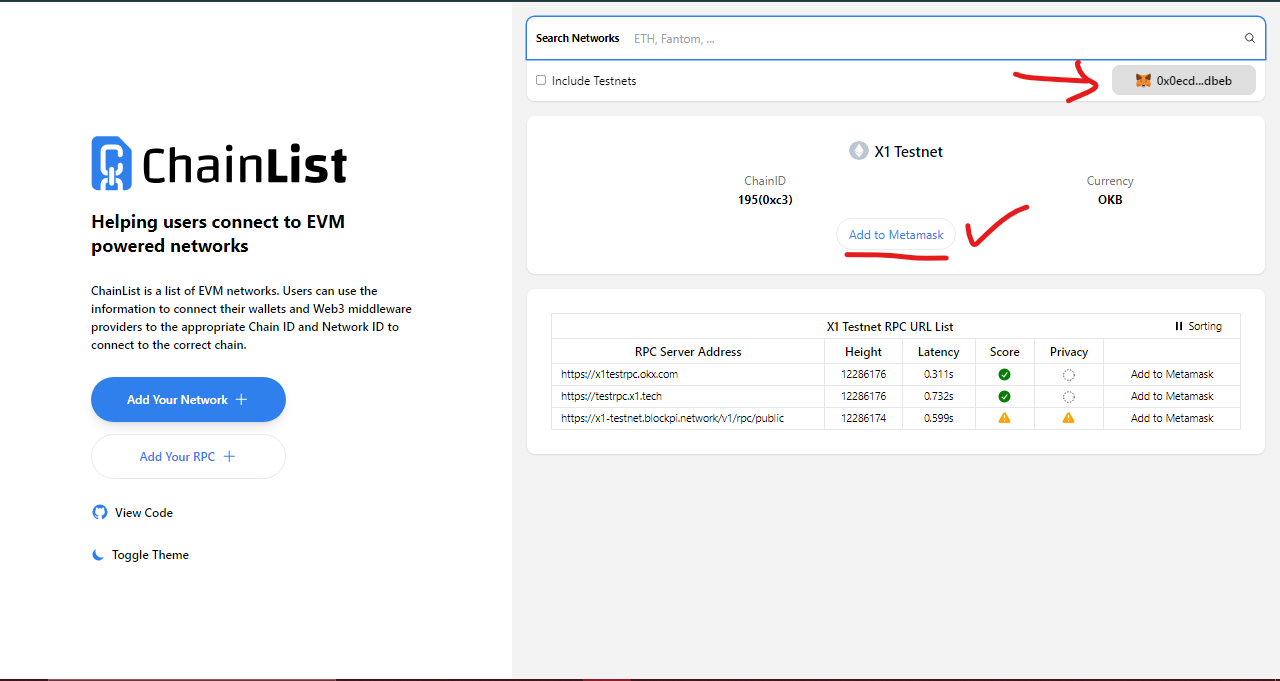Click latency value 0.311s
Viewport: 1280px width, 681px height.
point(938,374)
